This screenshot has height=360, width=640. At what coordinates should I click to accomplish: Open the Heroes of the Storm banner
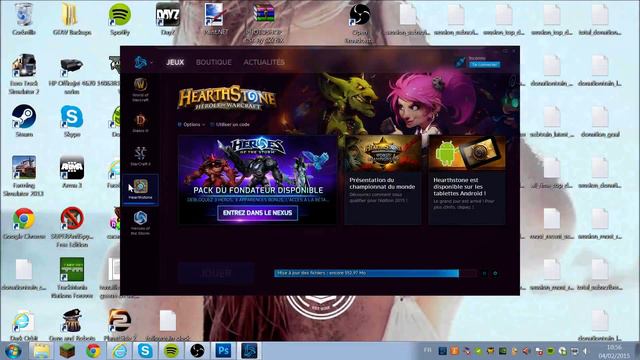tap(257, 180)
